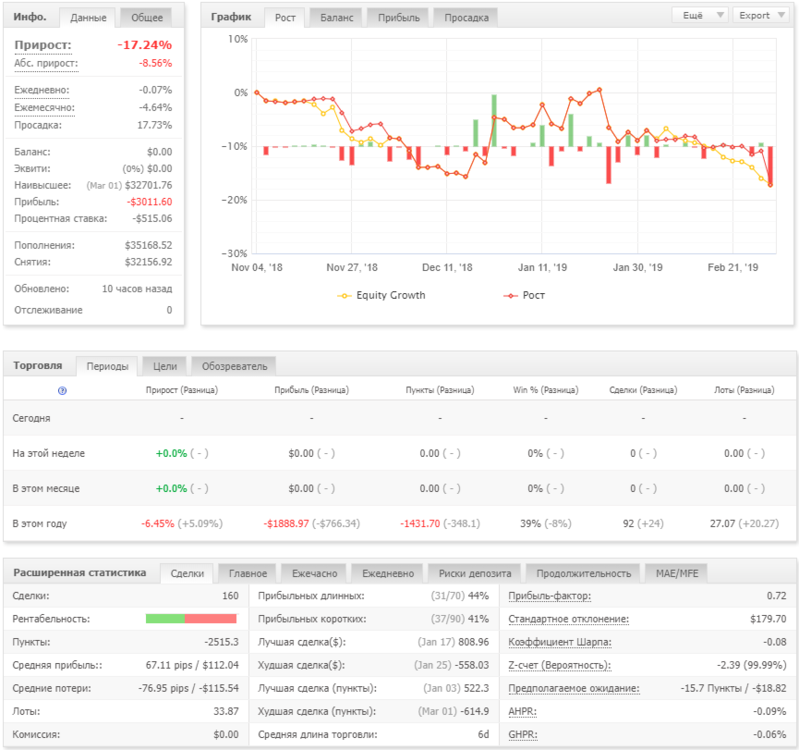Click the GHPR label
The height and width of the screenshot is (750, 799).
click(x=522, y=735)
